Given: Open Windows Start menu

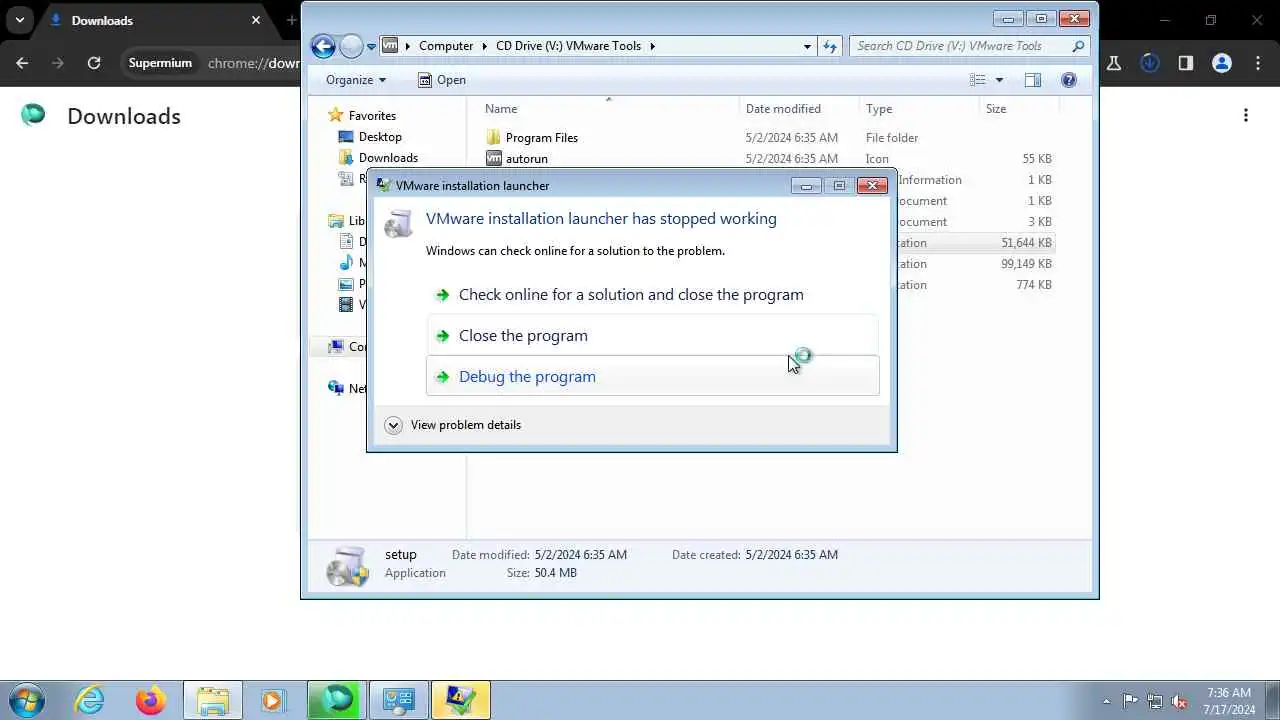Looking at the screenshot, I should [x=26, y=701].
